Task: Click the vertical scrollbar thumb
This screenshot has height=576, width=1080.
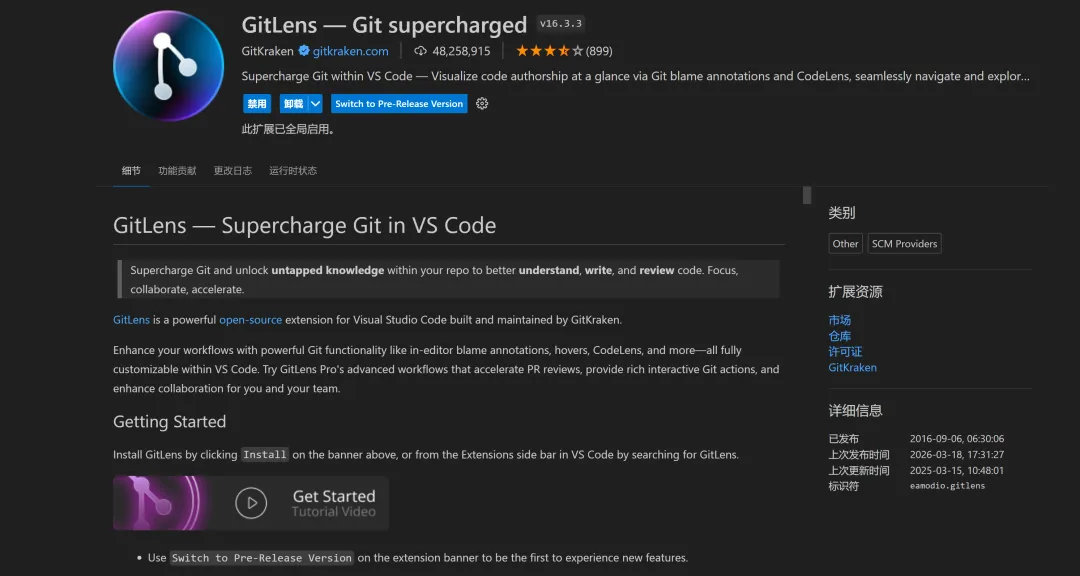Action: click(x=807, y=195)
